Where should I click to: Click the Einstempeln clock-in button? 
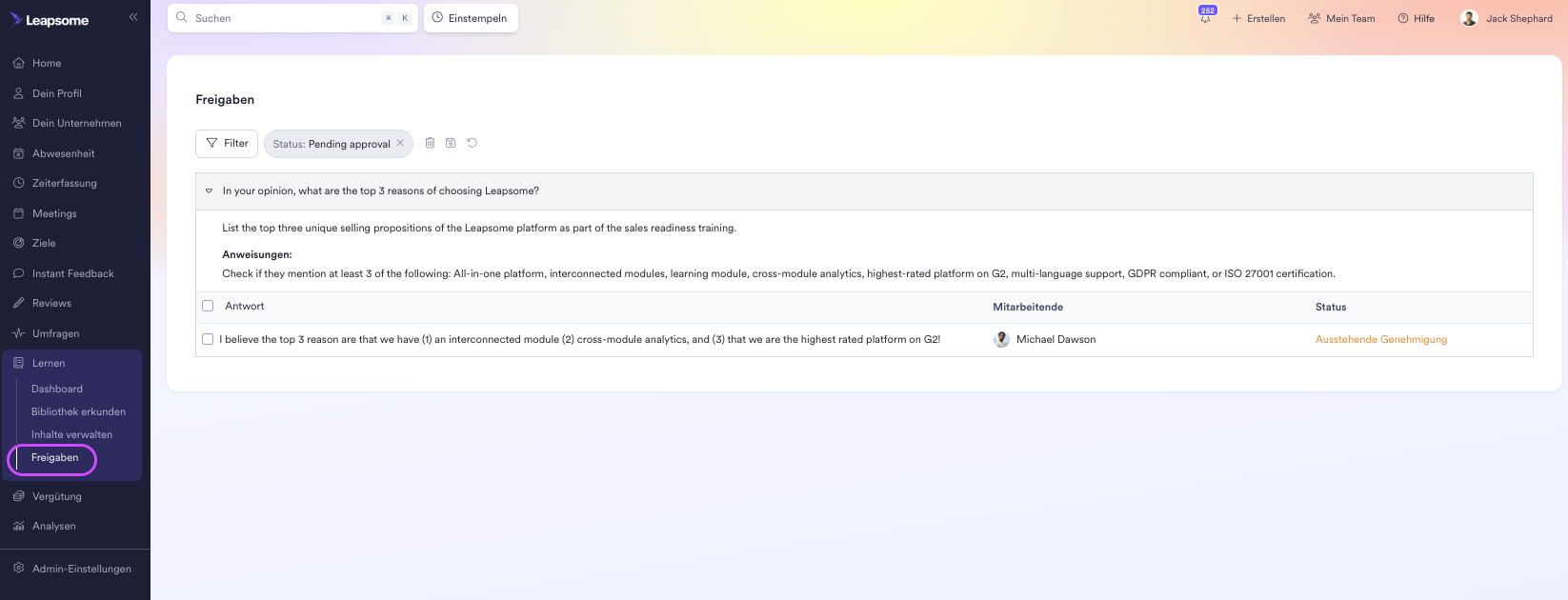click(x=471, y=18)
